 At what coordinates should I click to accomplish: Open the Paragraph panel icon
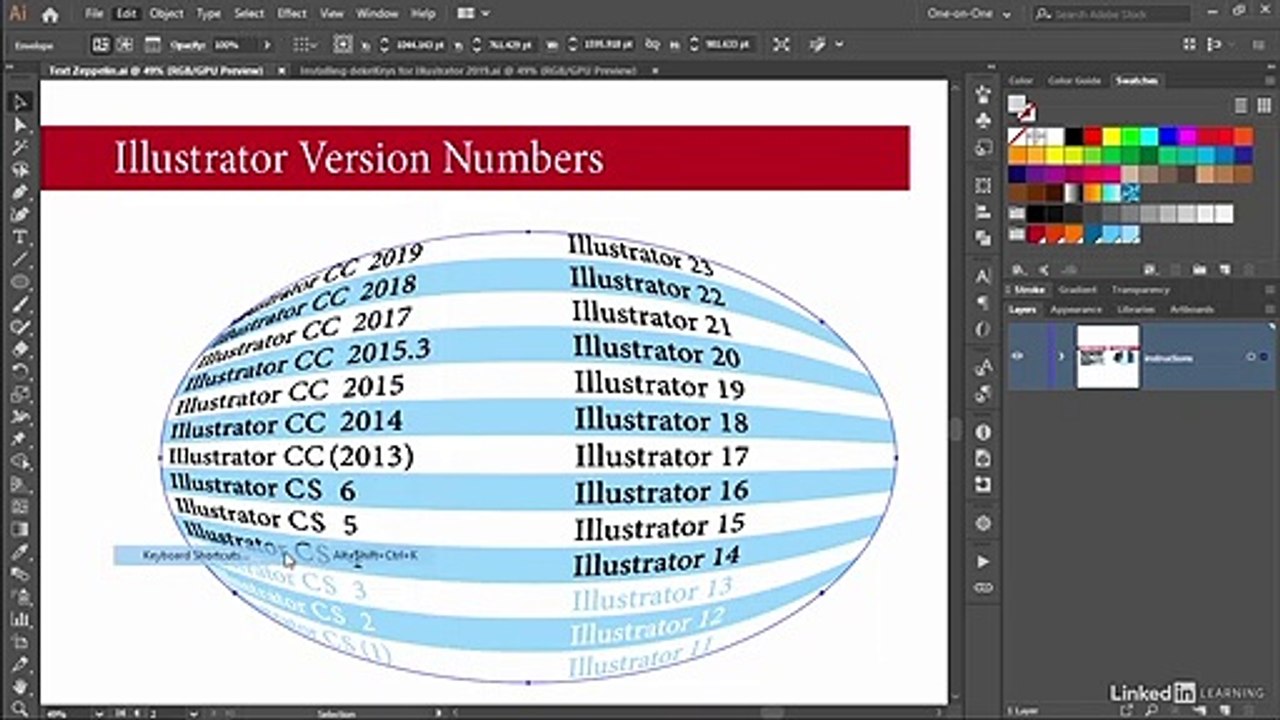coord(983,303)
